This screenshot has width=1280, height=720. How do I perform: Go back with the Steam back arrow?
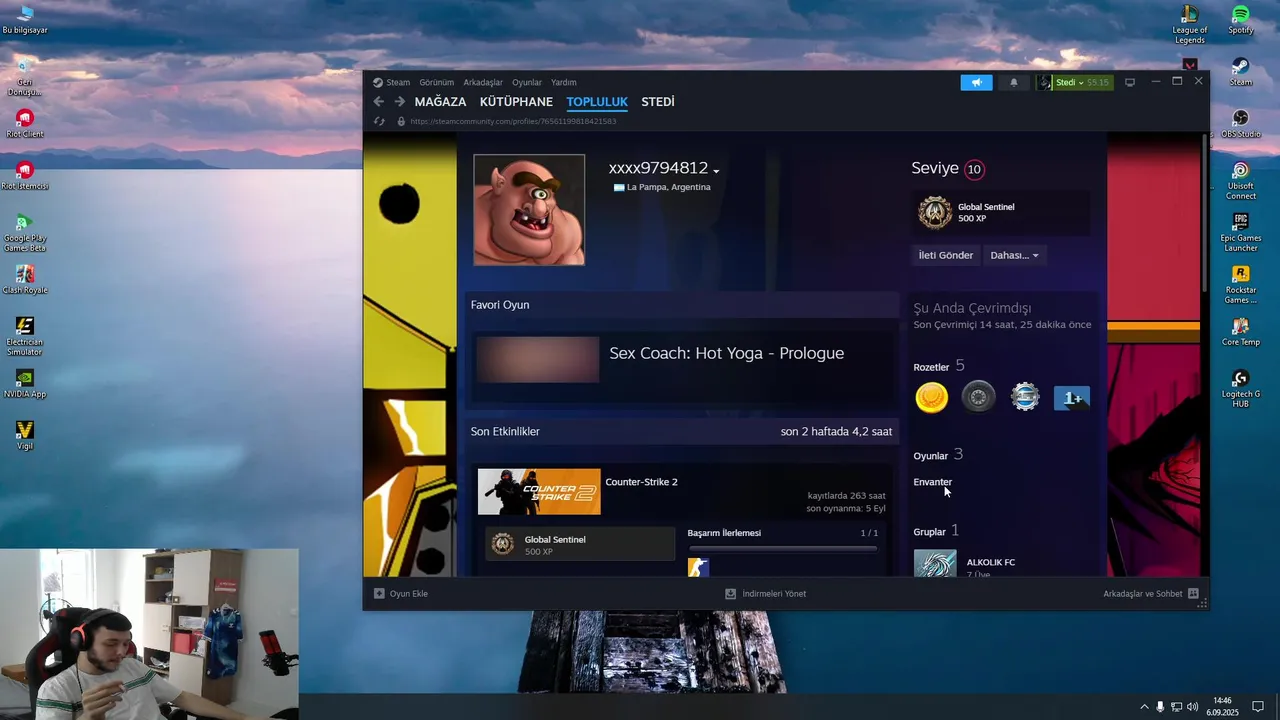pyautogui.click(x=379, y=102)
